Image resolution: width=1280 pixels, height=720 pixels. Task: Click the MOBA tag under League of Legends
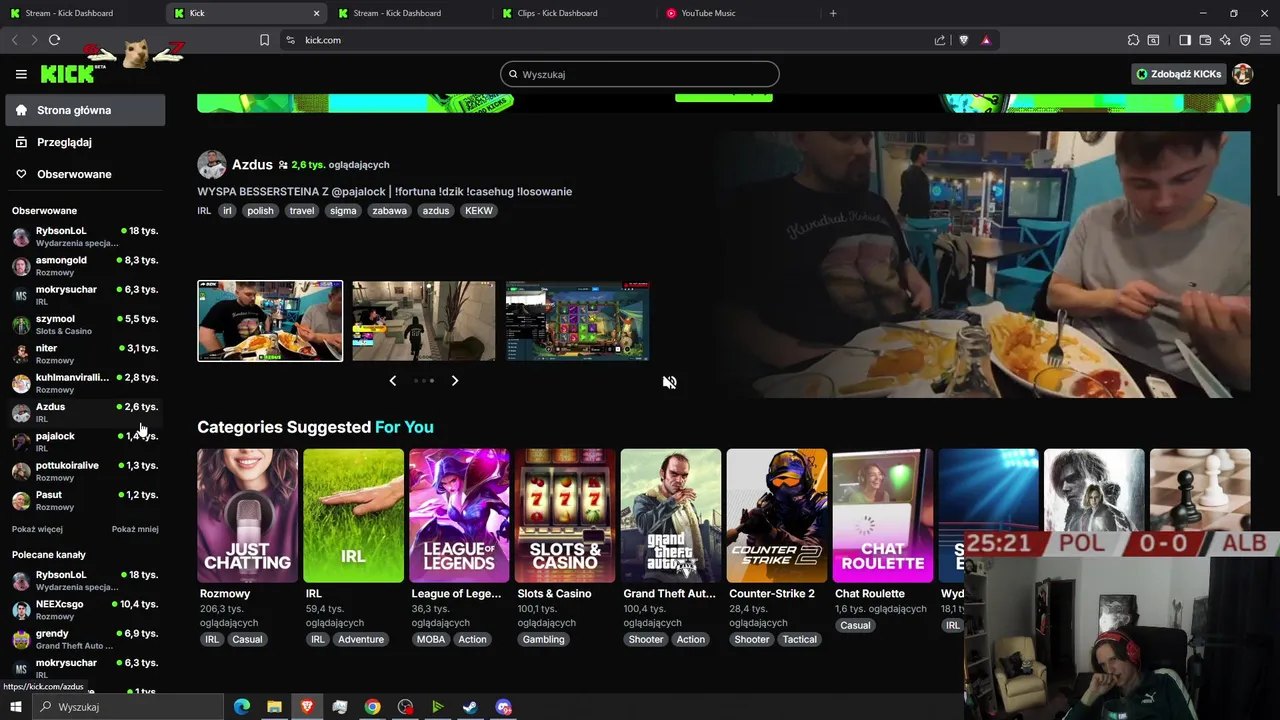tap(431, 640)
